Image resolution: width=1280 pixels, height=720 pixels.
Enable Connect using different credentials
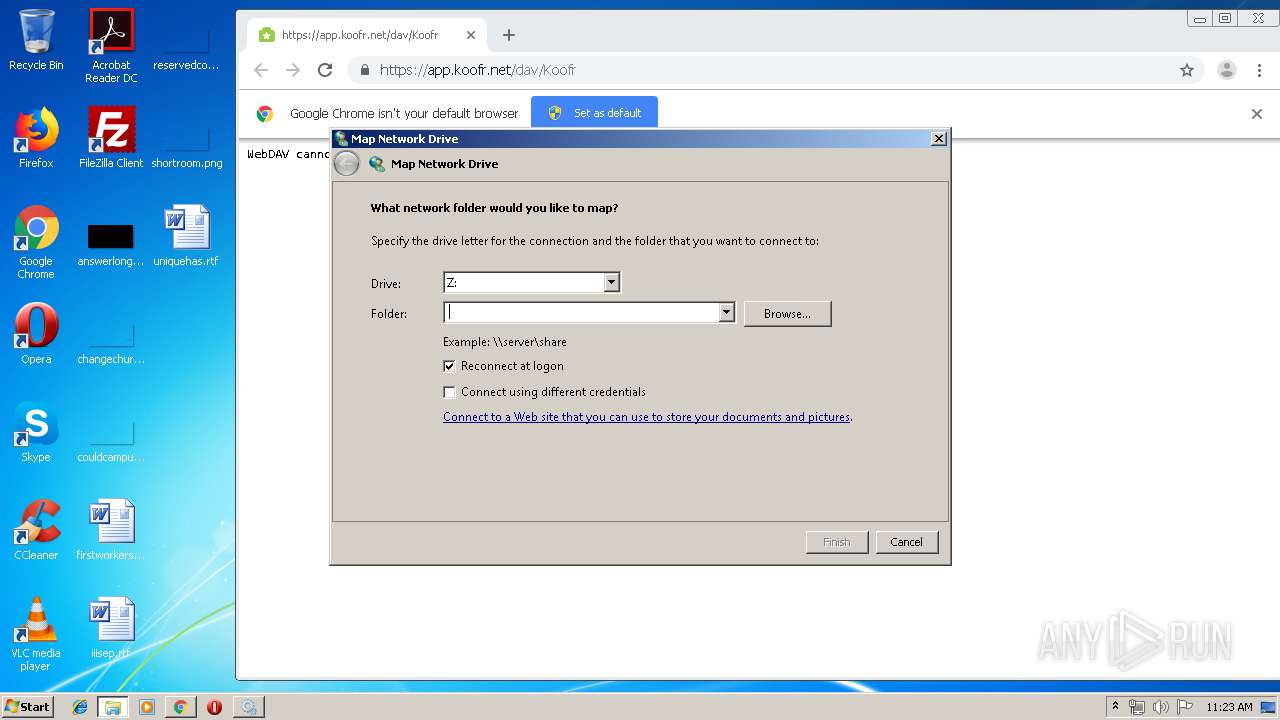449,392
